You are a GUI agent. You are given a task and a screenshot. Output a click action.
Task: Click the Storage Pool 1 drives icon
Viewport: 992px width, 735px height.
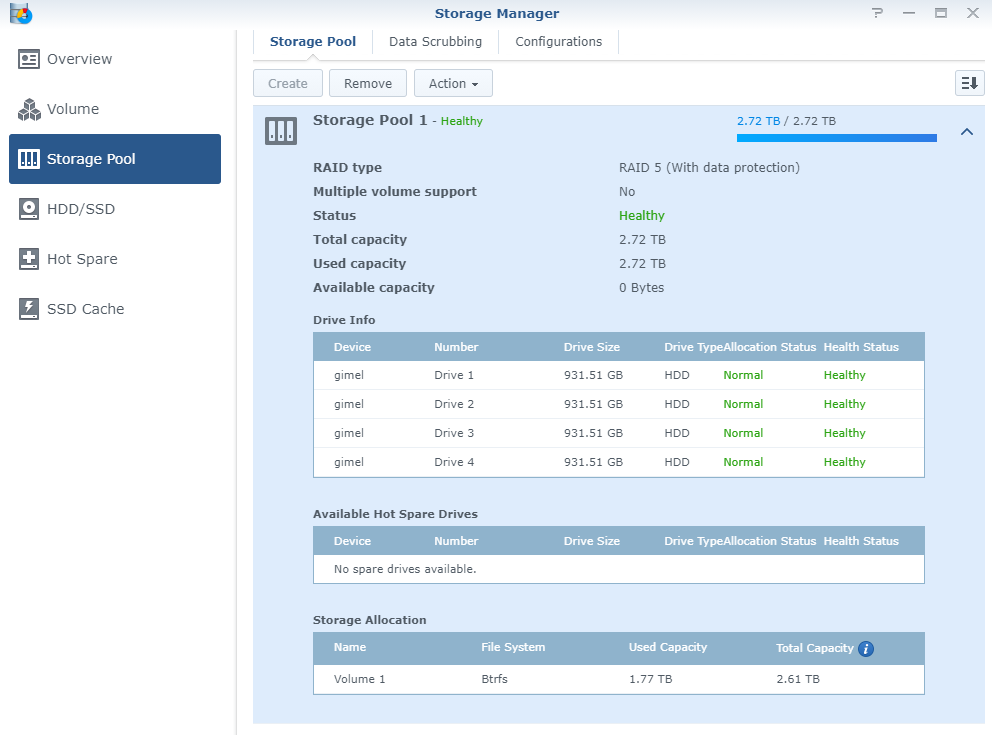click(281, 130)
